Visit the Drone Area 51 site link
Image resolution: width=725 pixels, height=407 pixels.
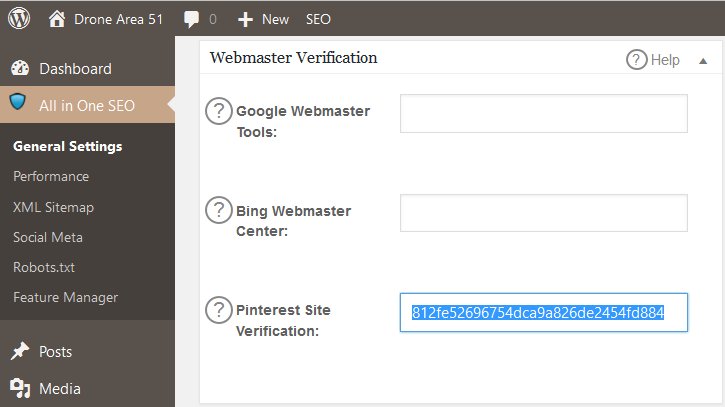click(118, 19)
